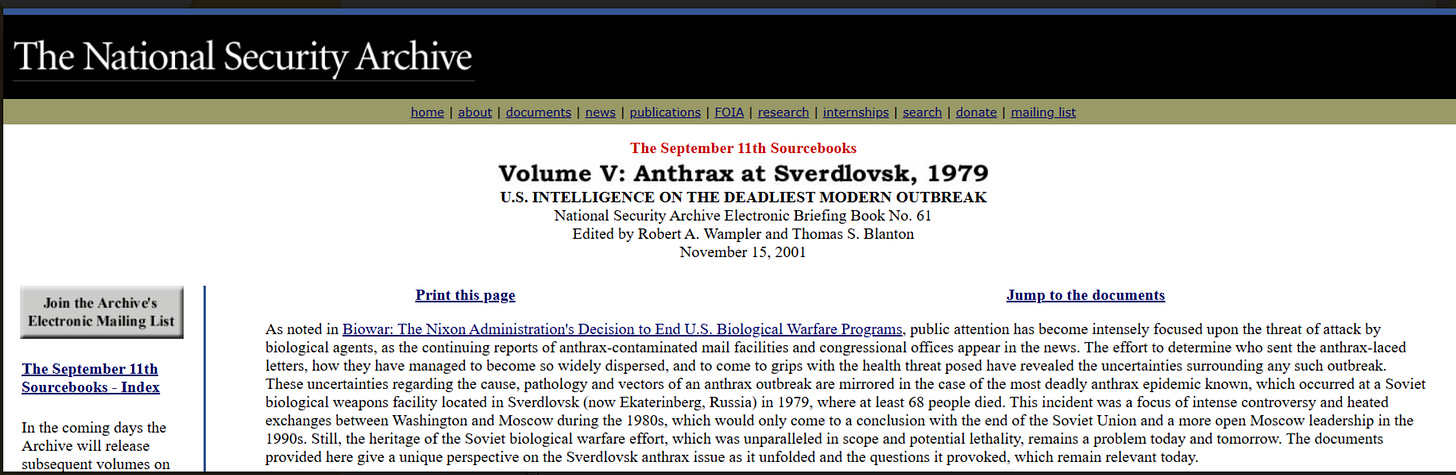The image size is (1456, 475).
Task: Click Print this page link
Action: point(465,295)
